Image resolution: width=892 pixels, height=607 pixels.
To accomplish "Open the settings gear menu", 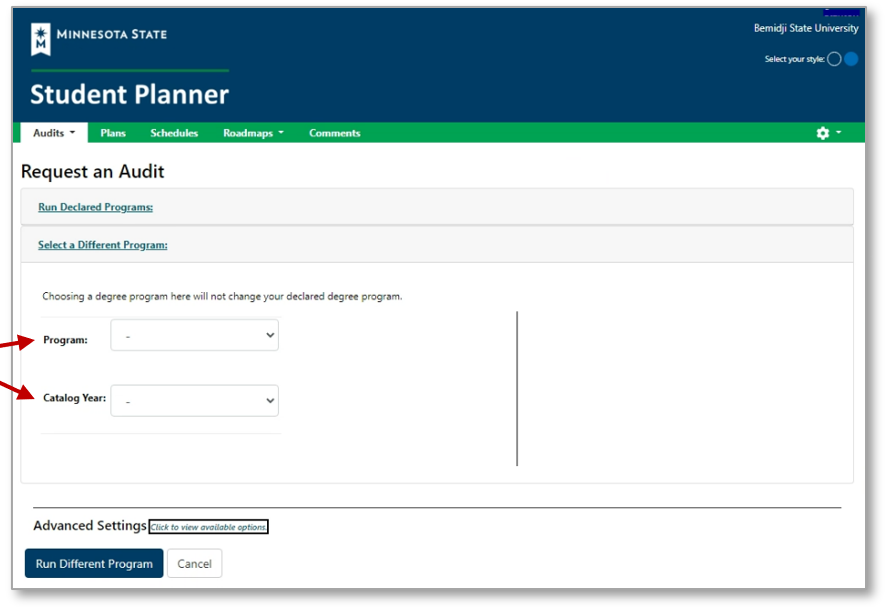I will tap(823, 133).
